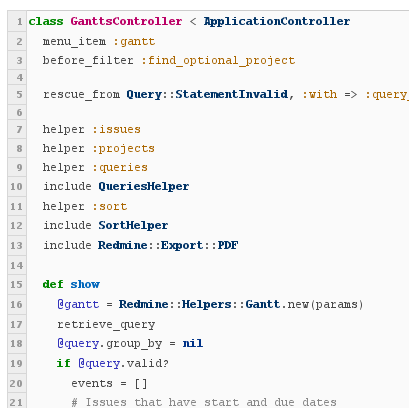This screenshot has width=409, height=408.
Task: Click the 'def' keyword on line 15
Action: (x=53, y=284)
